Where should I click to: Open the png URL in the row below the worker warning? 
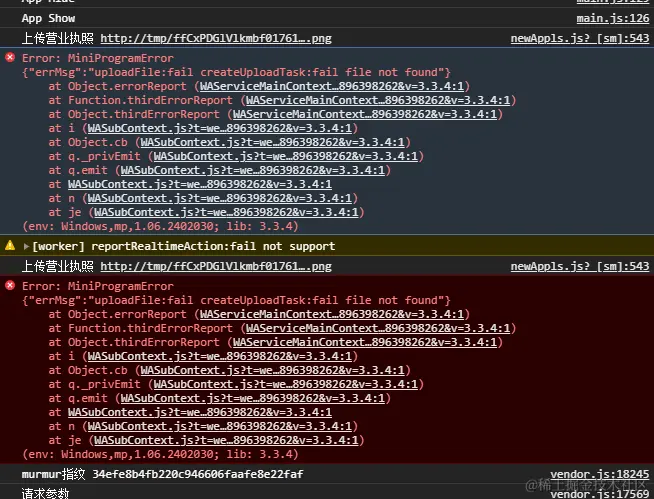(x=216, y=266)
